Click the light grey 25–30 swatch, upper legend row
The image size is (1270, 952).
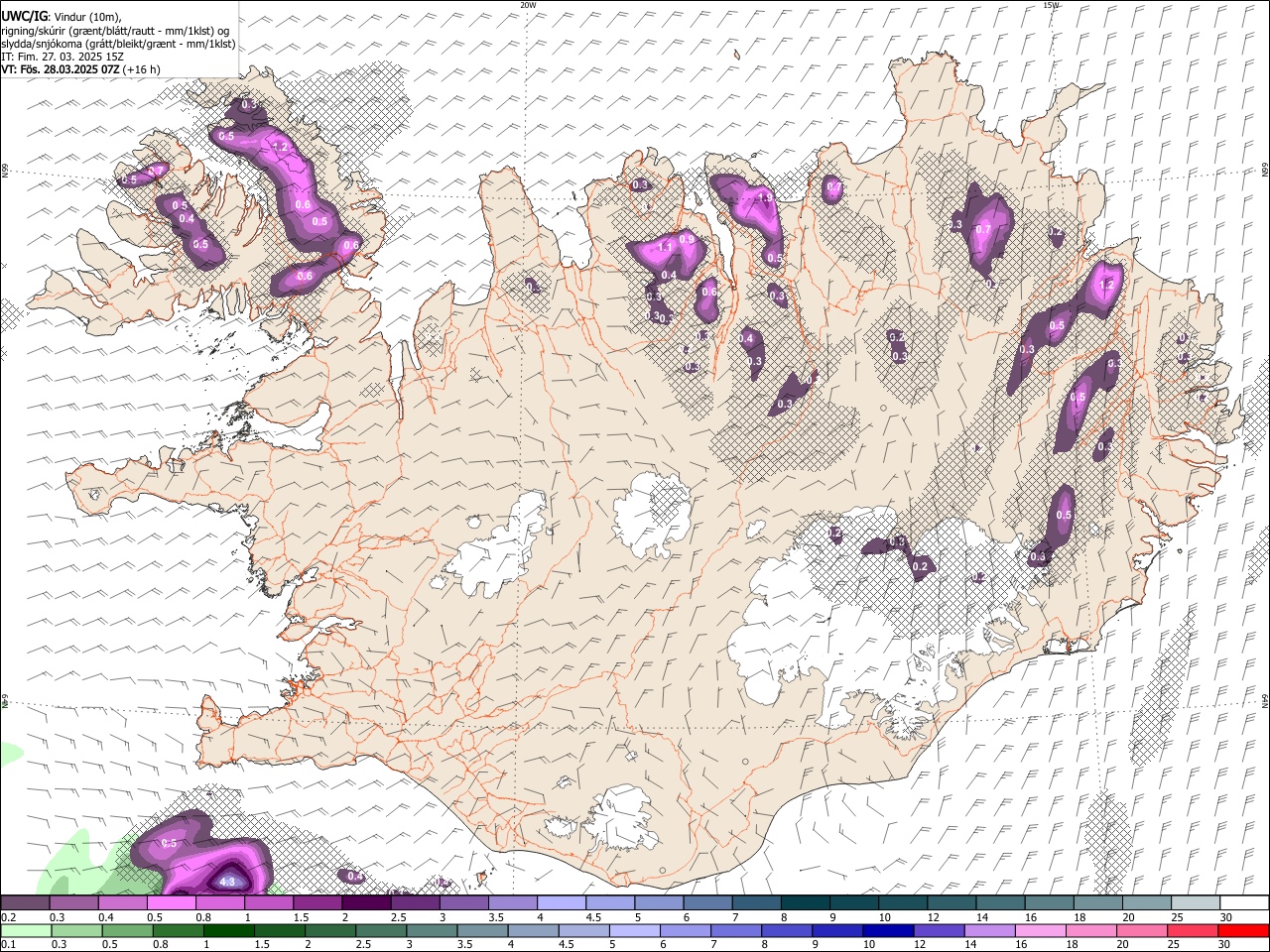(1195, 903)
